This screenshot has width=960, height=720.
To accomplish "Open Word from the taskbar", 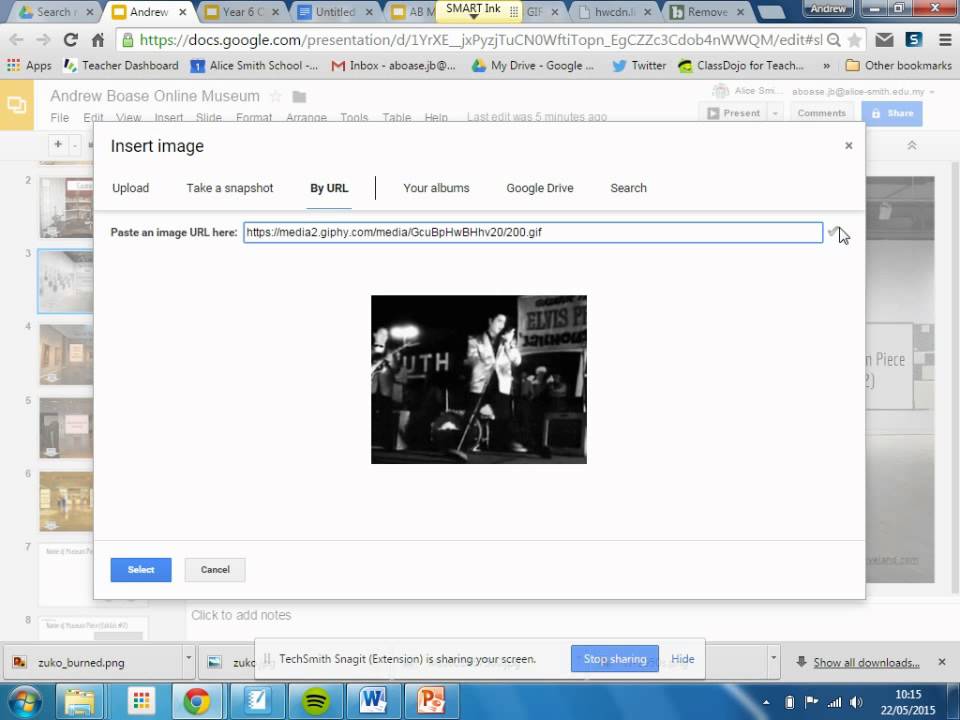I will click(x=373, y=702).
